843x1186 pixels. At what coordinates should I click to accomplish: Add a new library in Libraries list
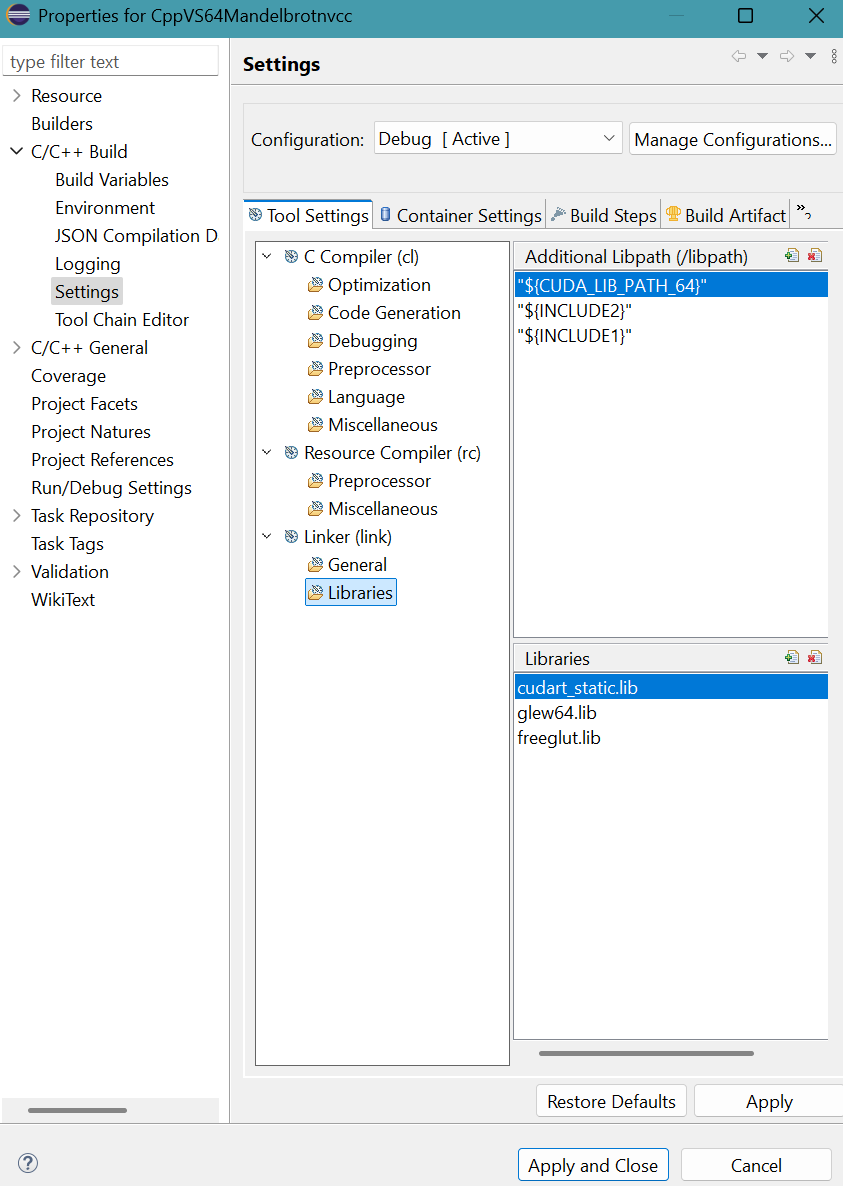[792, 657]
